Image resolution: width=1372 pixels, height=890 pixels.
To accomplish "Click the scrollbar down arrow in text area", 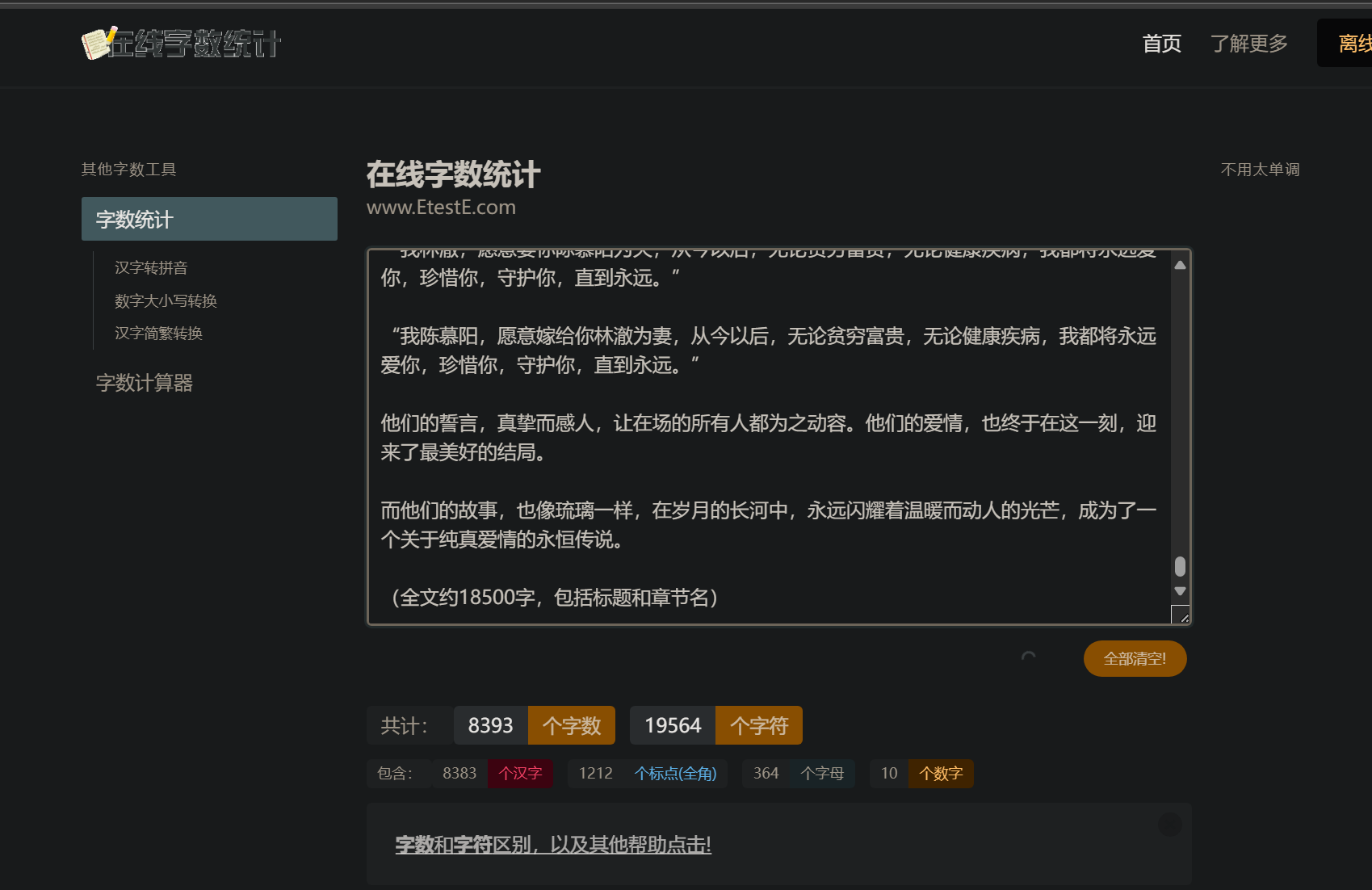I will tap(1180, 591).
